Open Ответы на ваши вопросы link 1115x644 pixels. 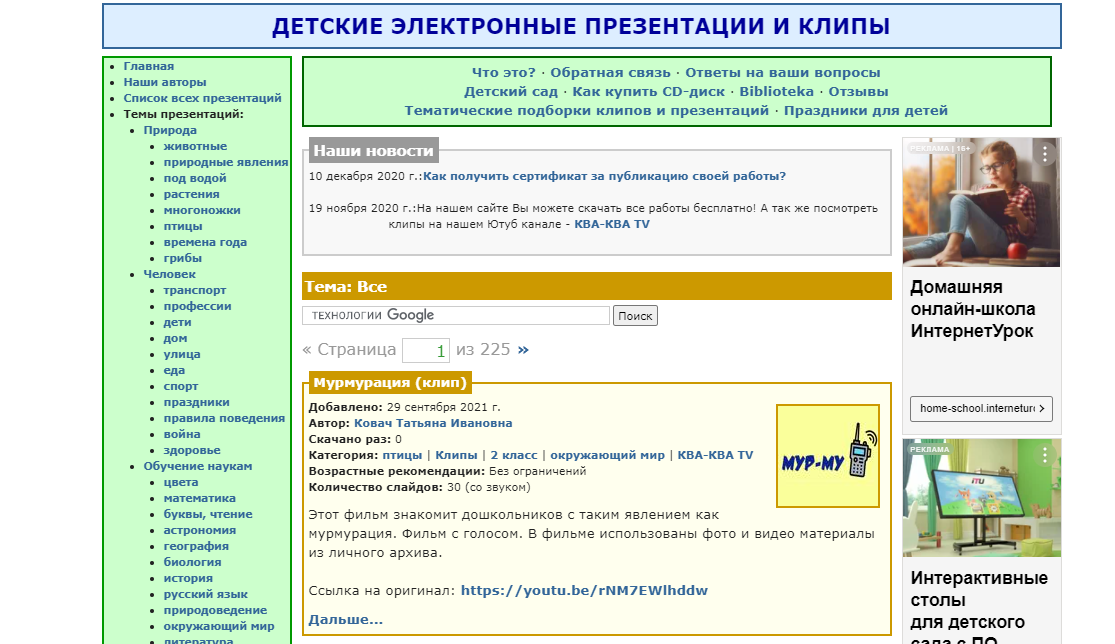(x=783, y=73)
